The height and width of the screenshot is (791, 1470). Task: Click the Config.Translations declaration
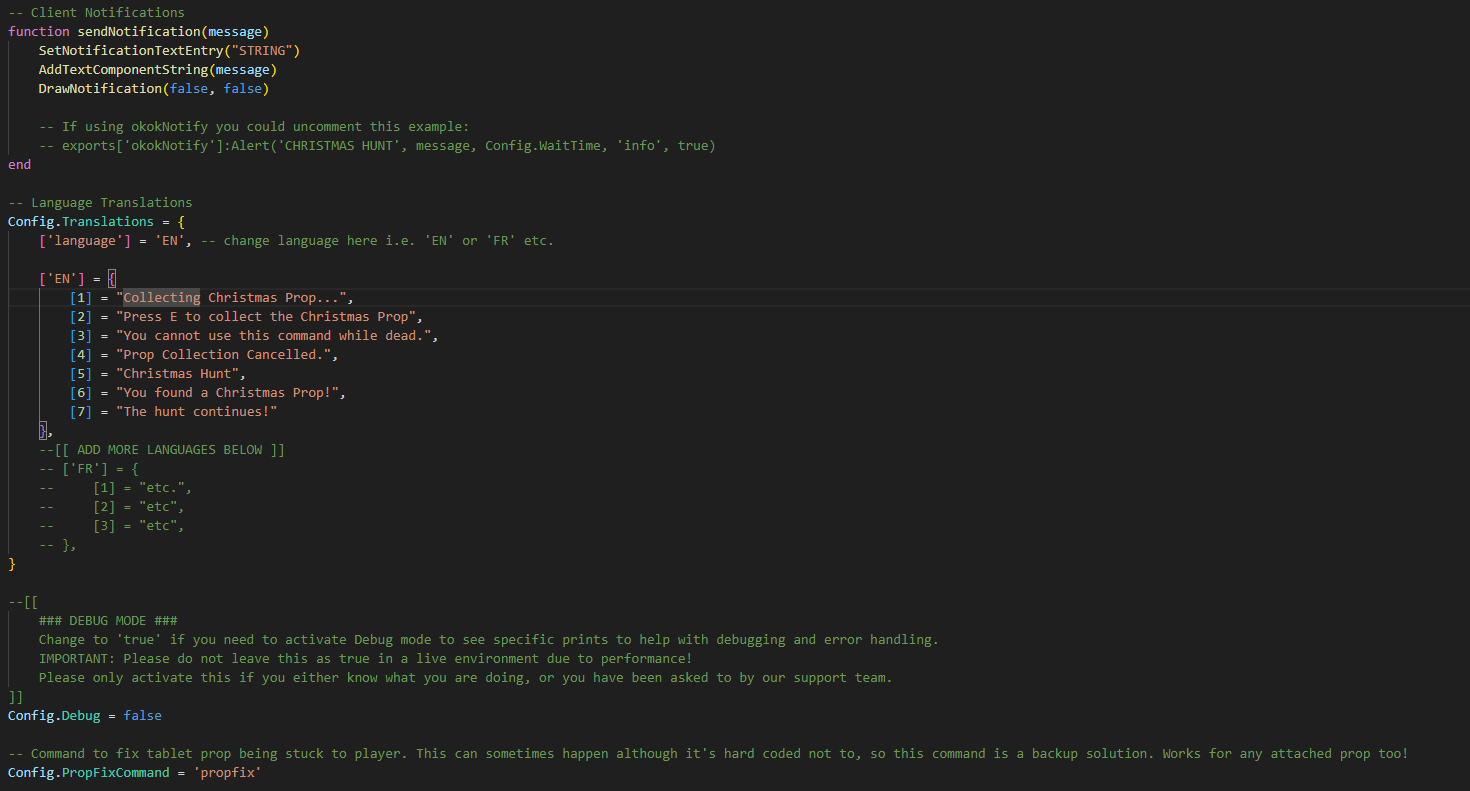(x=81, y=222)
